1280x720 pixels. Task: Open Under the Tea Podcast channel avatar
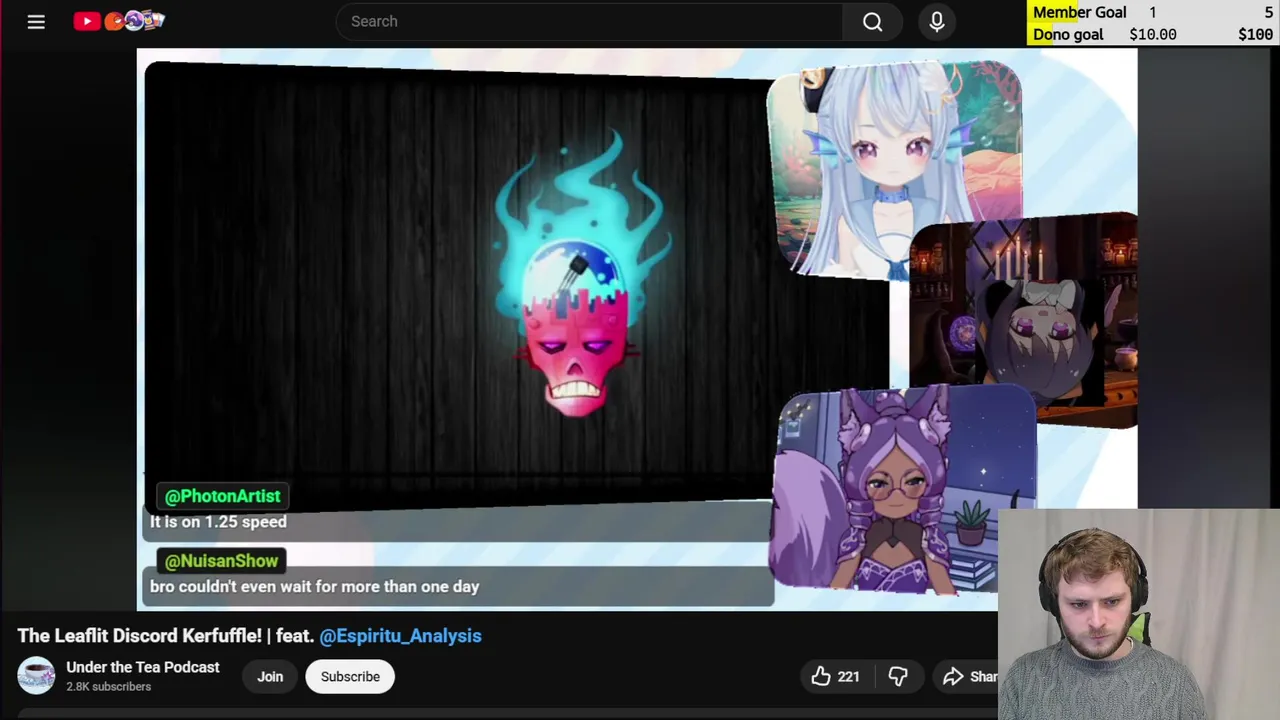click(x=36, y=676)
